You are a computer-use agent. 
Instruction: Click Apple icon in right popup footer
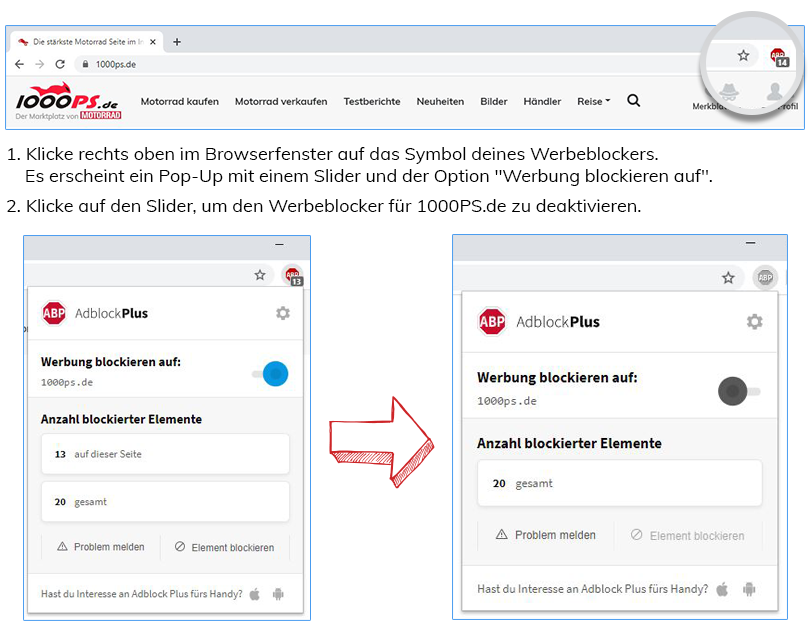coord(723,589)
